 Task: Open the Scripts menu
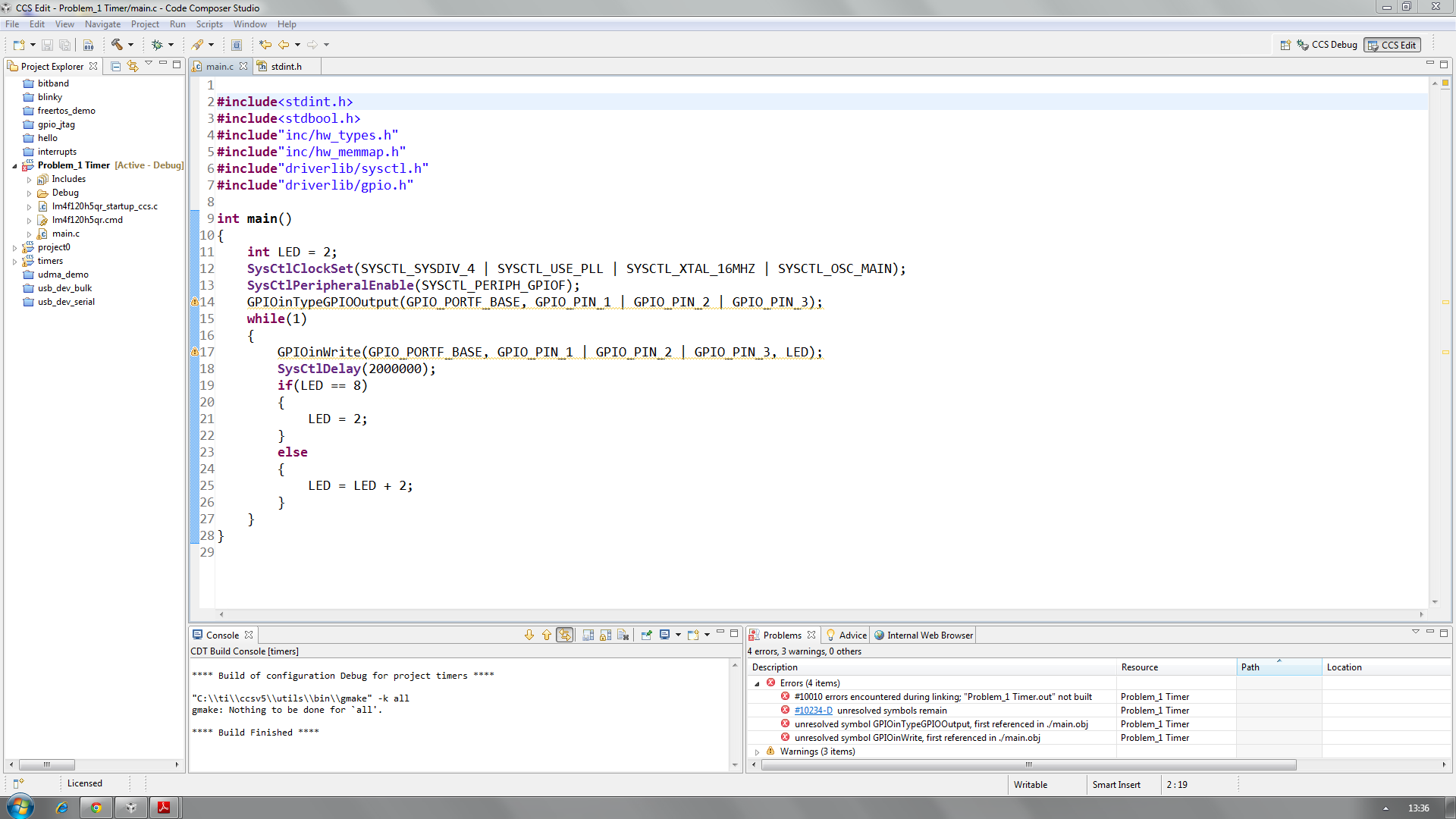pos(209,24)
